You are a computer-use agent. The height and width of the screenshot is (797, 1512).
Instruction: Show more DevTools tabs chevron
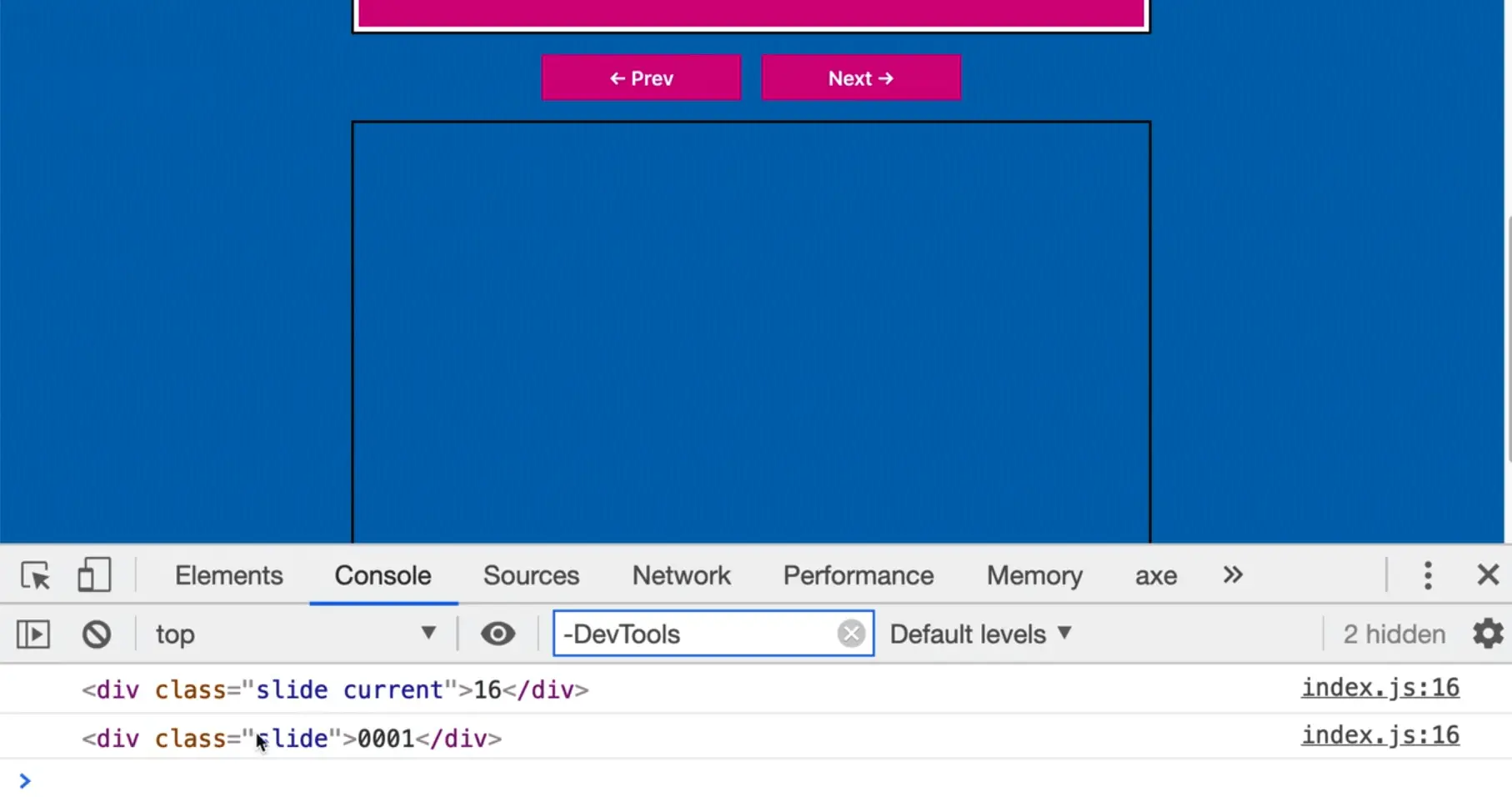[x=1233, y=575]
